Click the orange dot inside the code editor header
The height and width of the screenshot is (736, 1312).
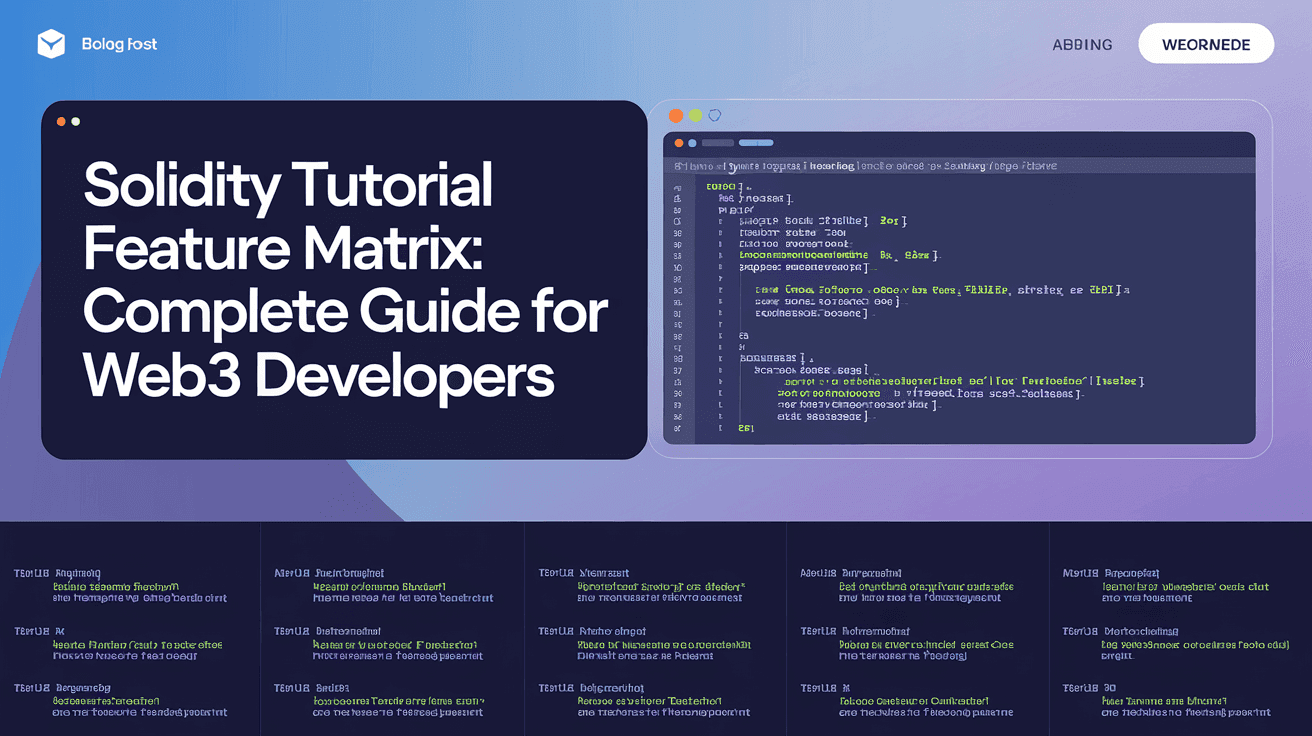click(x=677, y=143)
